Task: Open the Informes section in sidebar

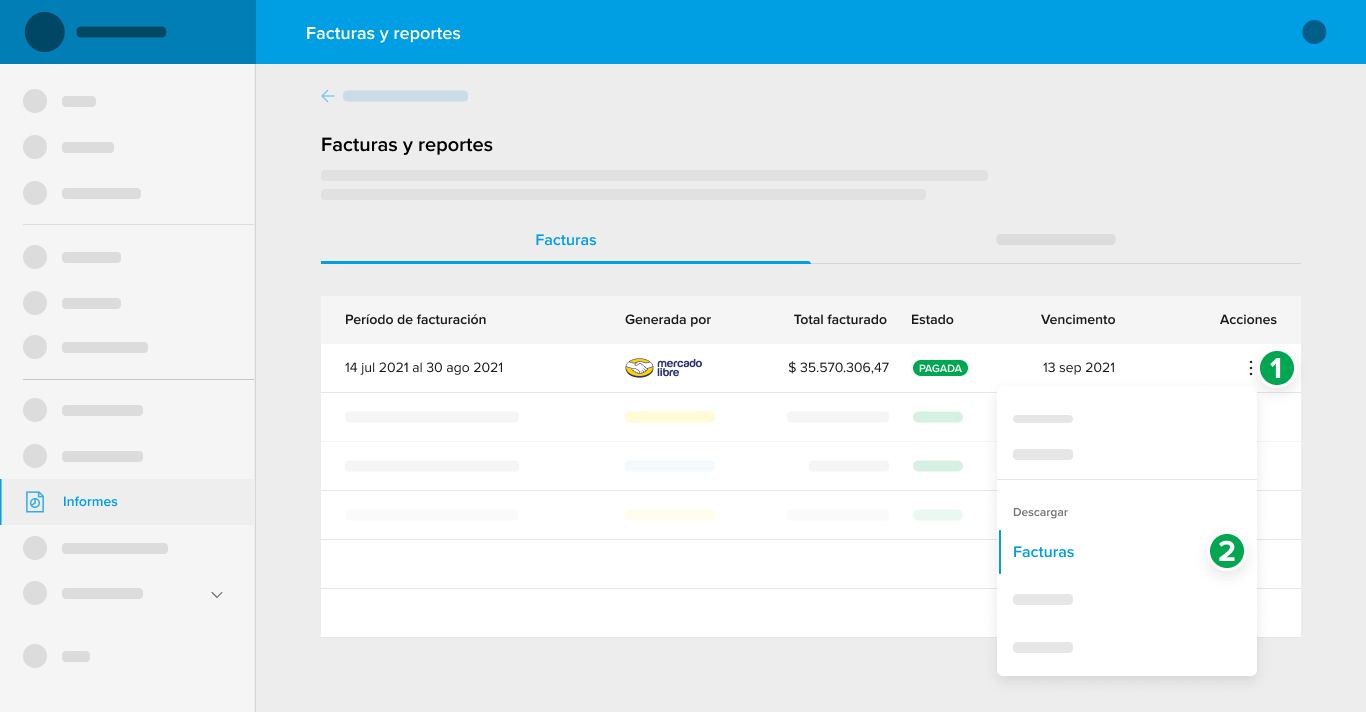Action: (127, 502)
